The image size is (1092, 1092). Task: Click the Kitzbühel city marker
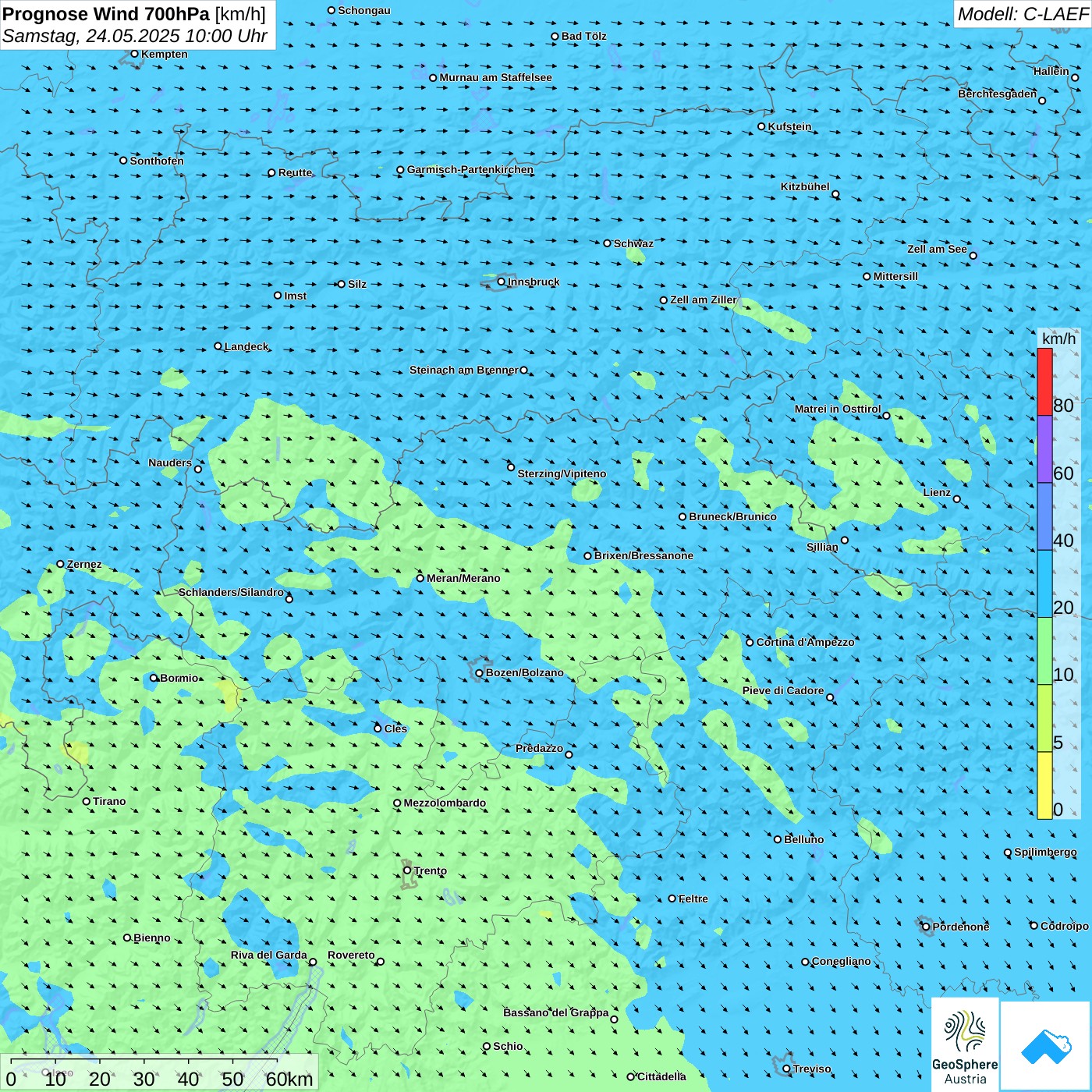[x=835, y=194]
